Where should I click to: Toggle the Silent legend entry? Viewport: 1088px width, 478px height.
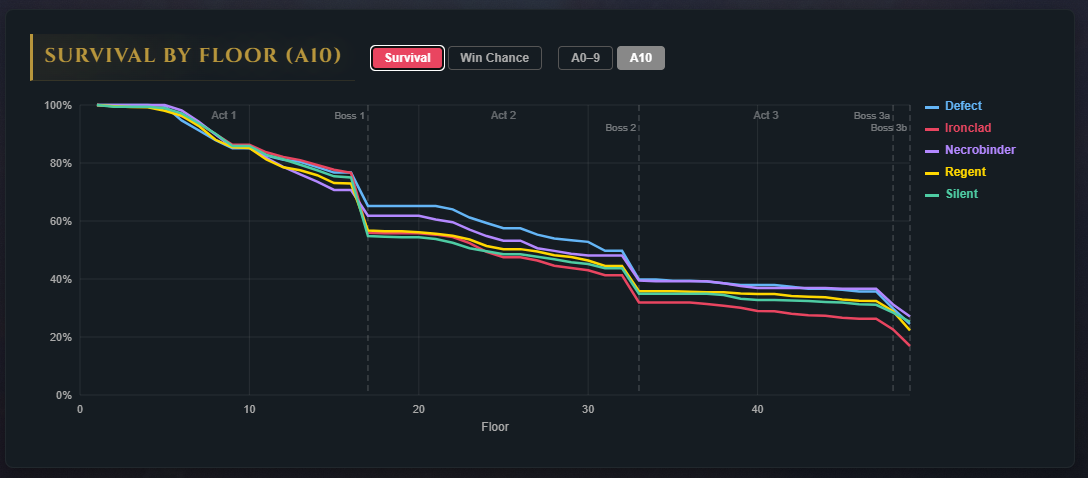click(952, 194)
